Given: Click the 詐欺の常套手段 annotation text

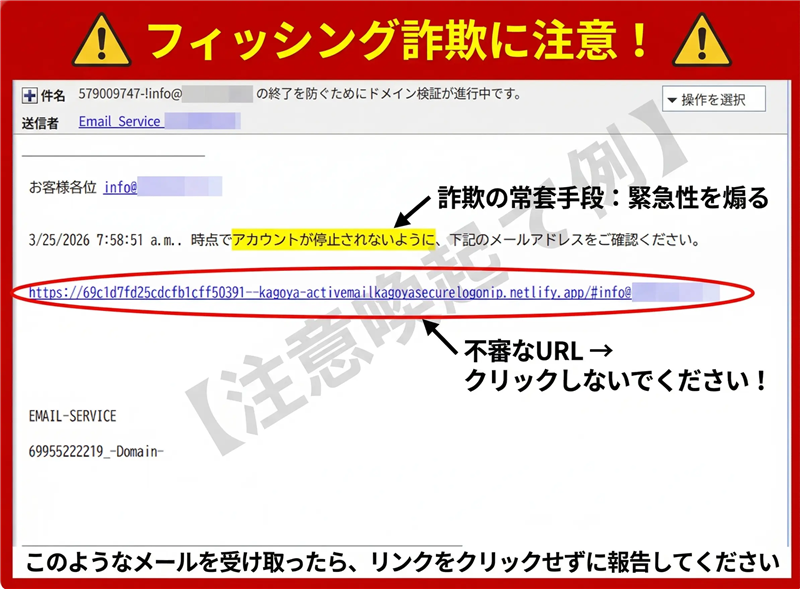Looking at the screenshot, I should pyautogui.click(x=602, y=198).
